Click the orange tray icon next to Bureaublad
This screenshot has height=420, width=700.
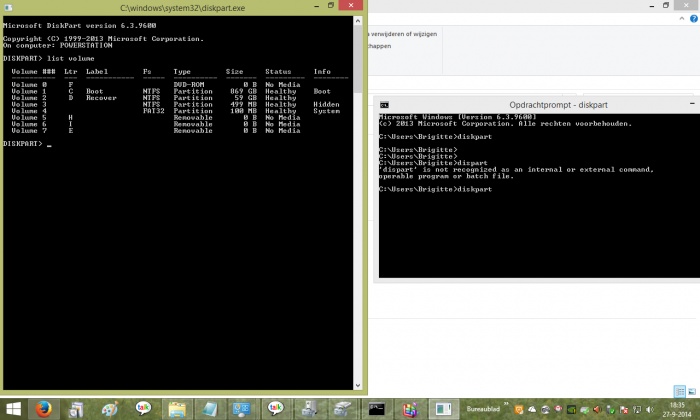(519, 409)
